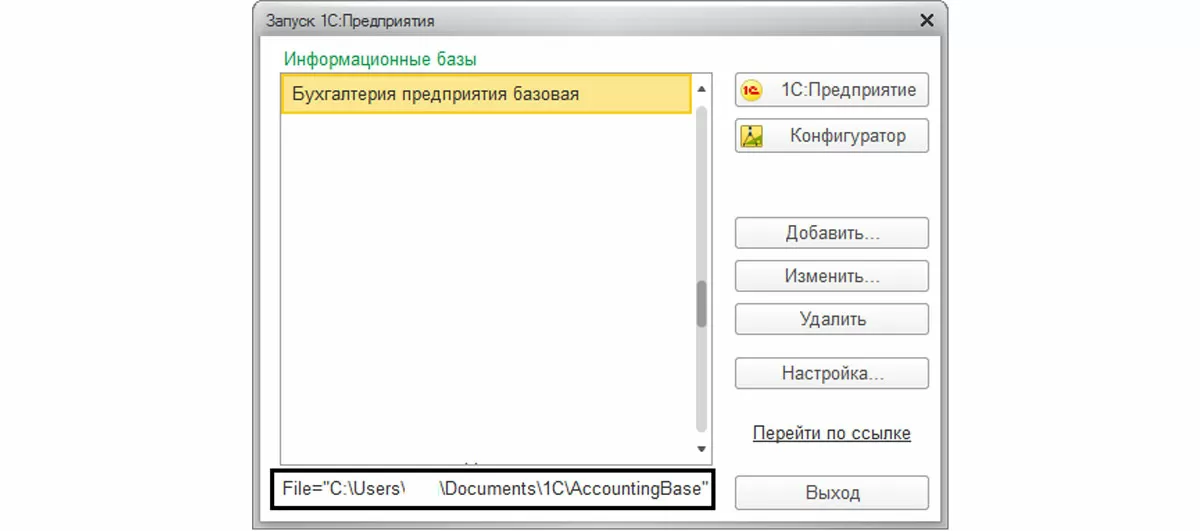Click the vertical scrollbar thumb in the infobase list

(x=701, y=303)
